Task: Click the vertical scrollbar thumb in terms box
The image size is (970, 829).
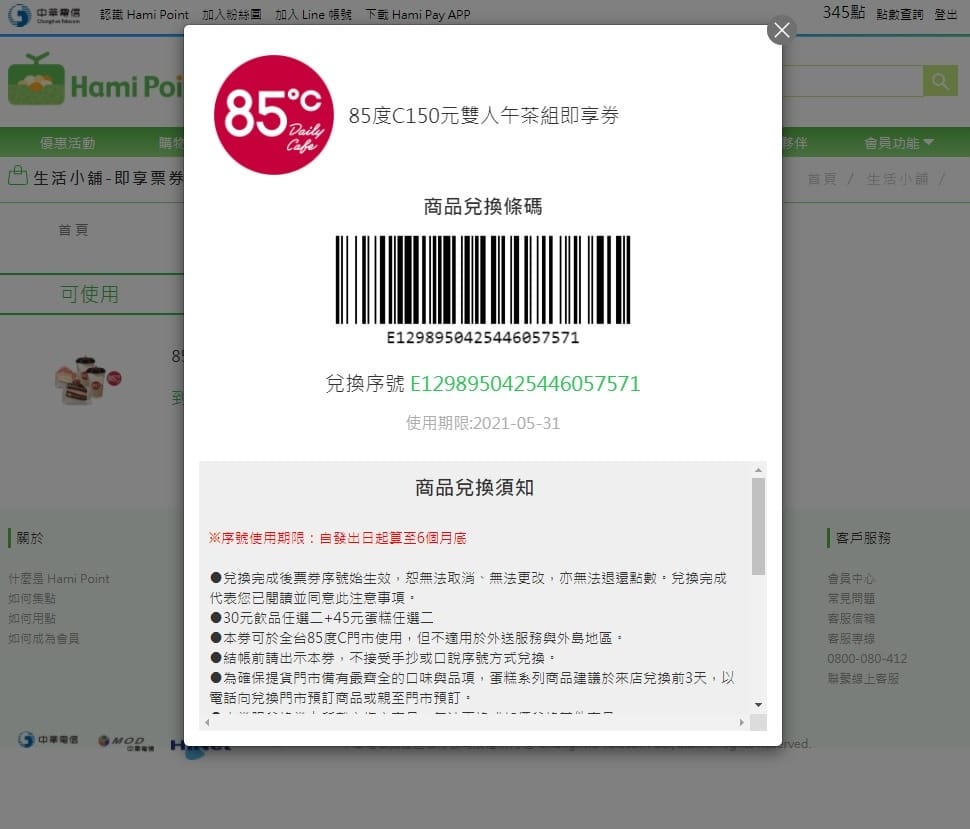Action: (x=758, y=525)
